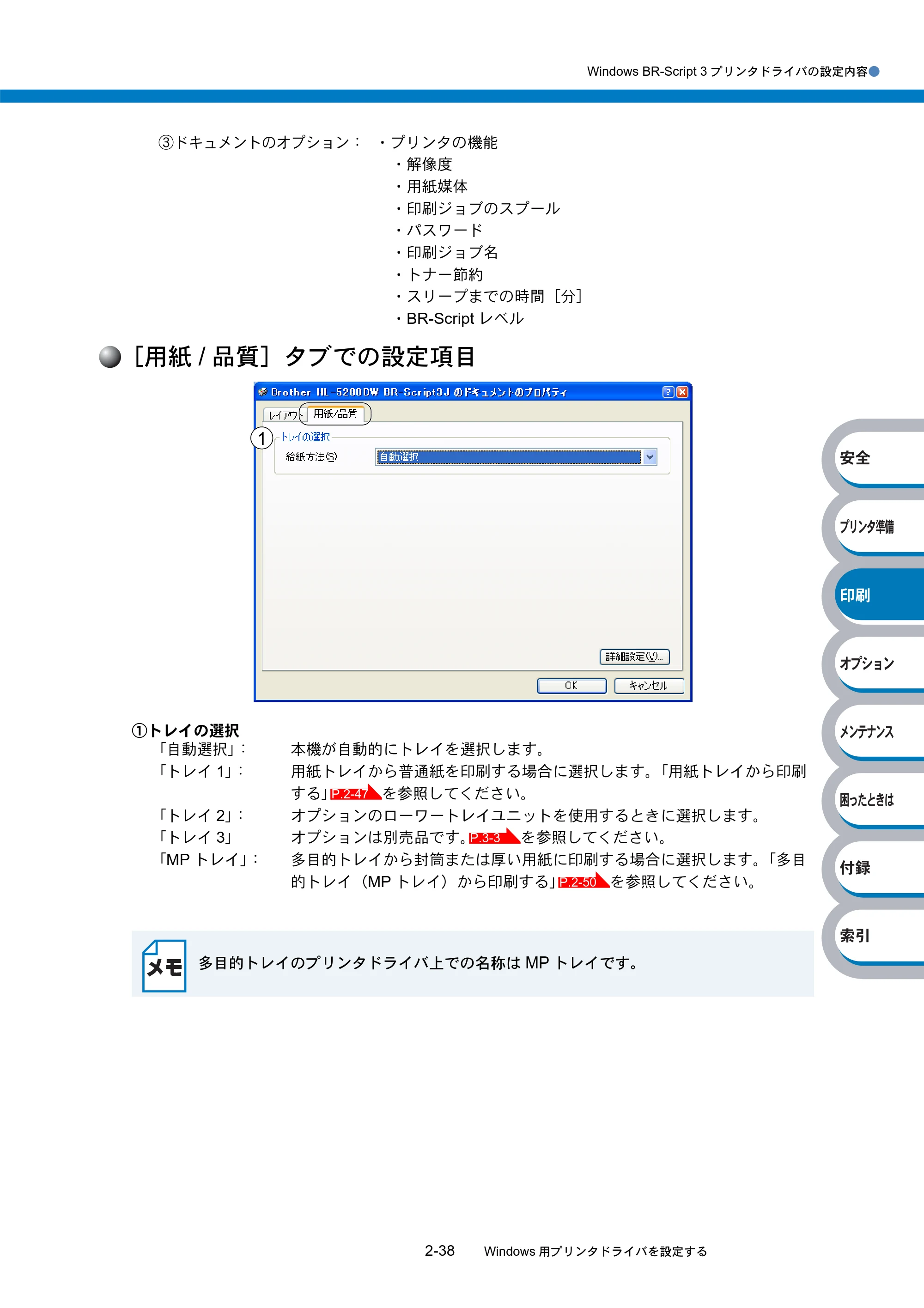Click the 解像度 list item
Image resolution: width=924 pixels, height=1308 pixels.
click(x=429, y=164)
